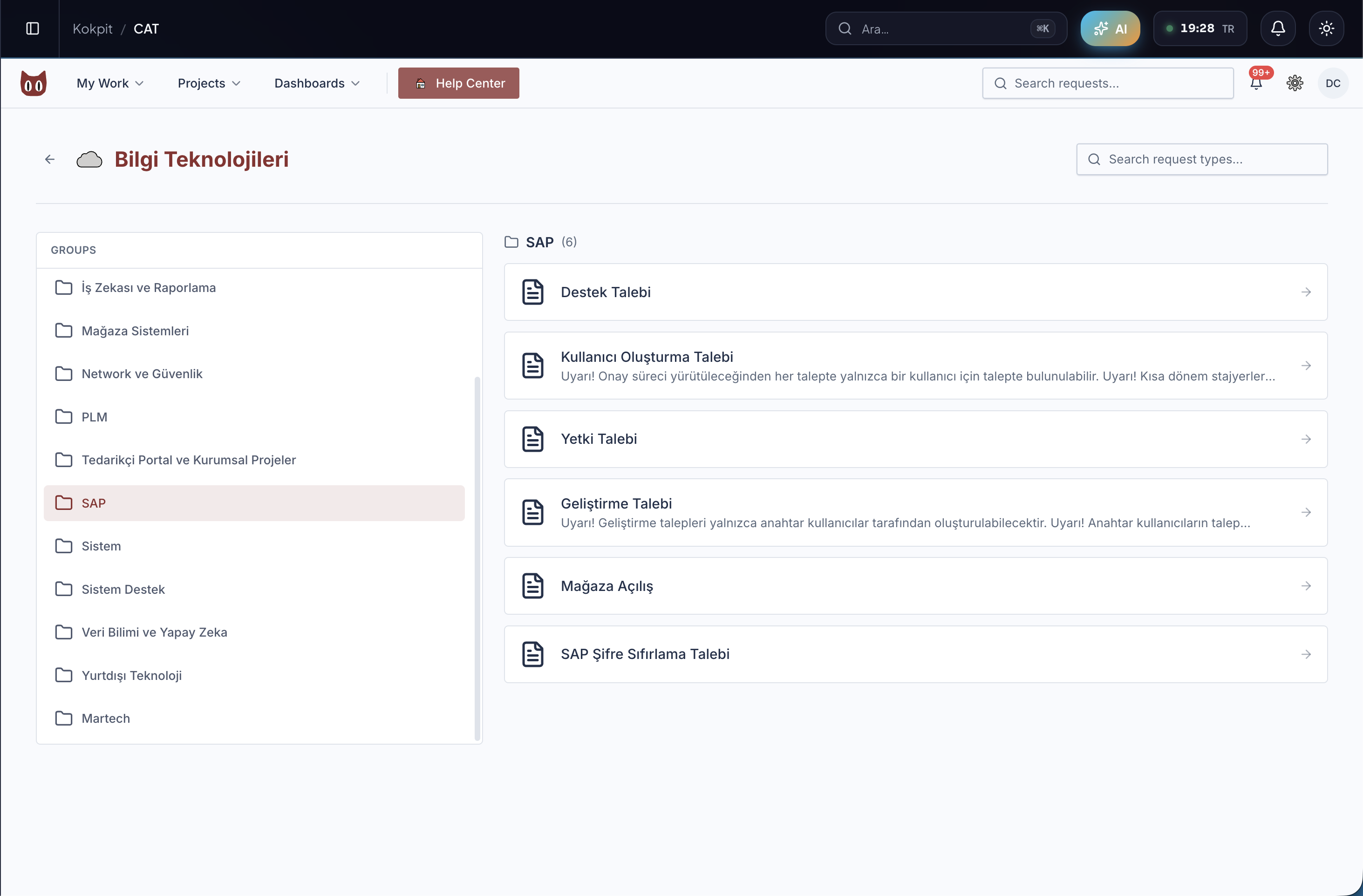Click the CAT cat-face logo
This screenshot has height=896, width=1363.
pyautogui.click(x=33, y=83)
